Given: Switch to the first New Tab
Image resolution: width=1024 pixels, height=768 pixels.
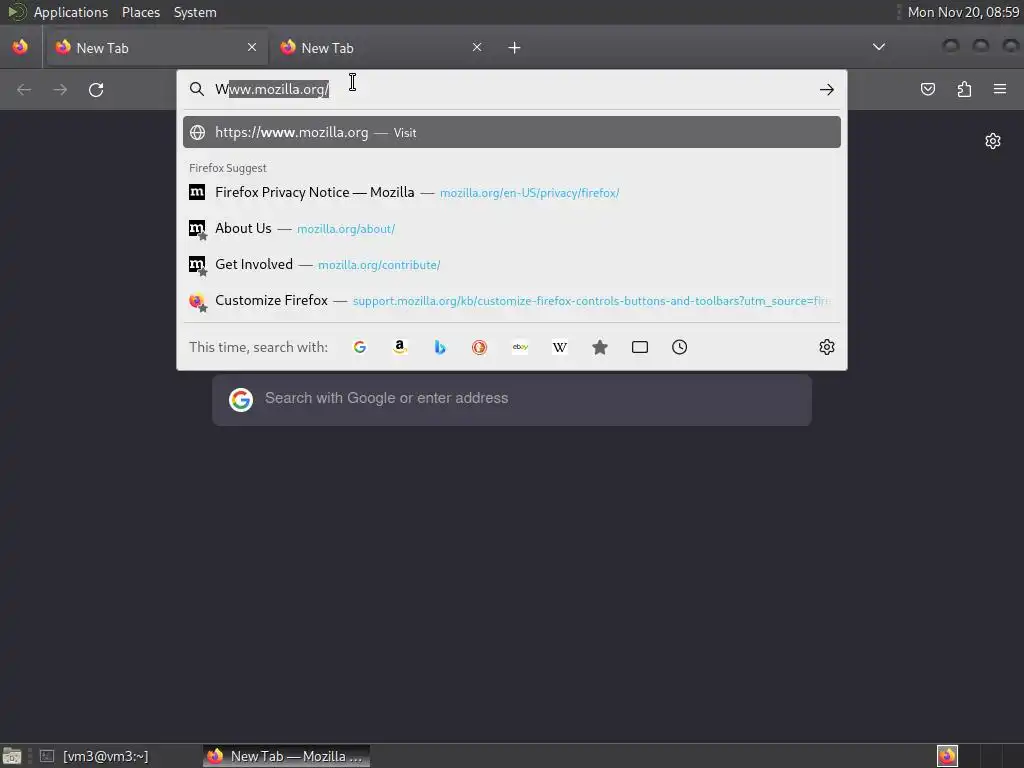Looking at the screenshot, I should tap(157, 48).
